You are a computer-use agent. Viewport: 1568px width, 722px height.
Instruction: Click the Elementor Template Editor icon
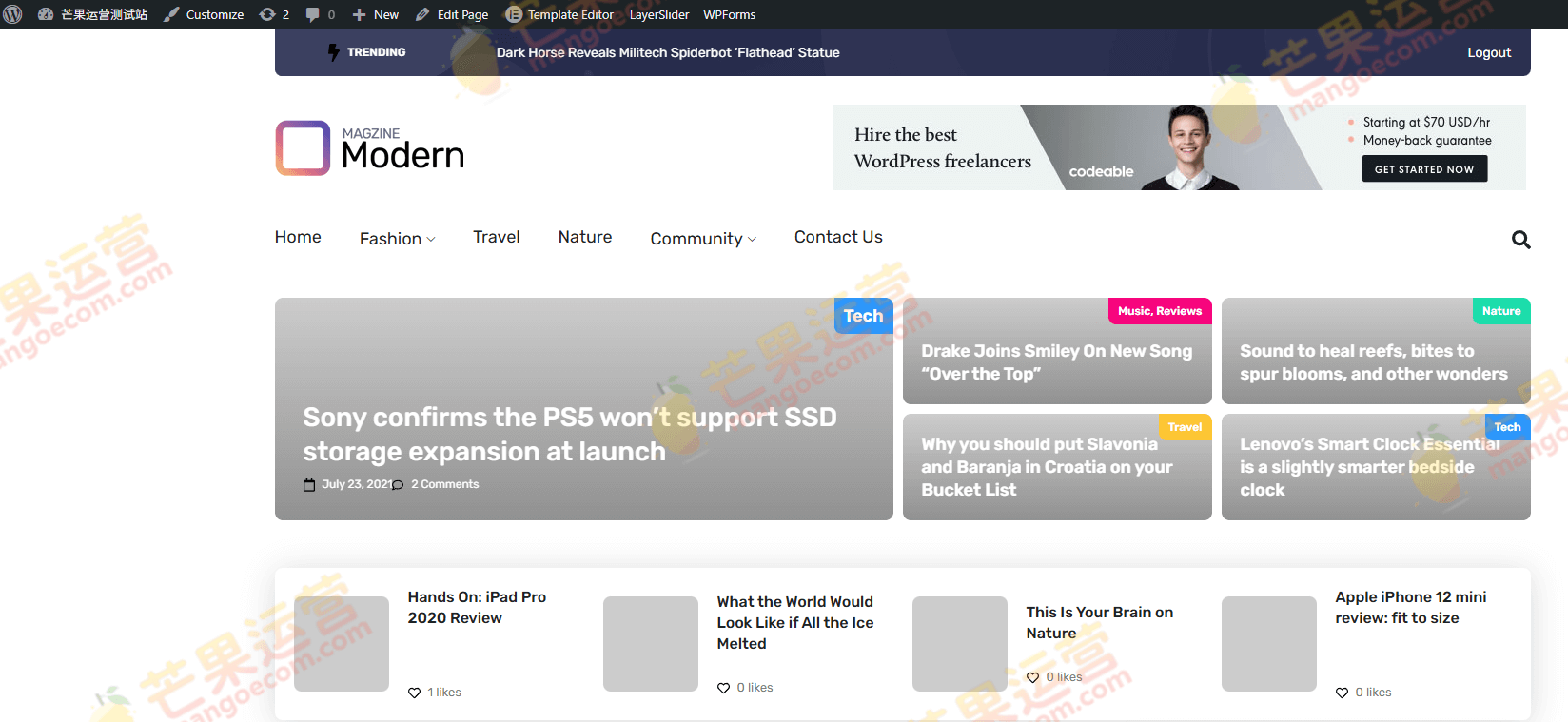514,14
